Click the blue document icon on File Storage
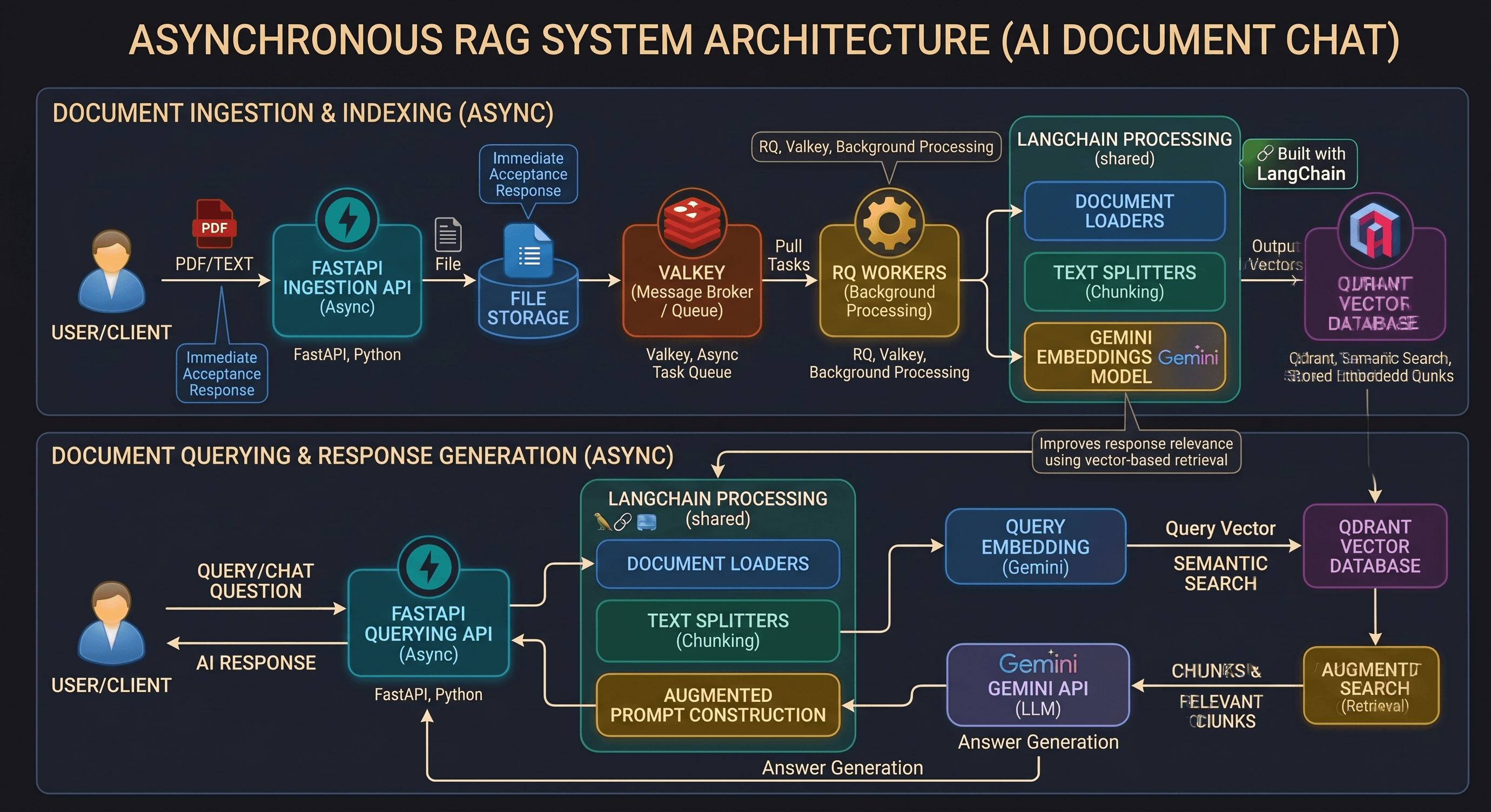1491x812 pixels. click(x=528, y=251)
